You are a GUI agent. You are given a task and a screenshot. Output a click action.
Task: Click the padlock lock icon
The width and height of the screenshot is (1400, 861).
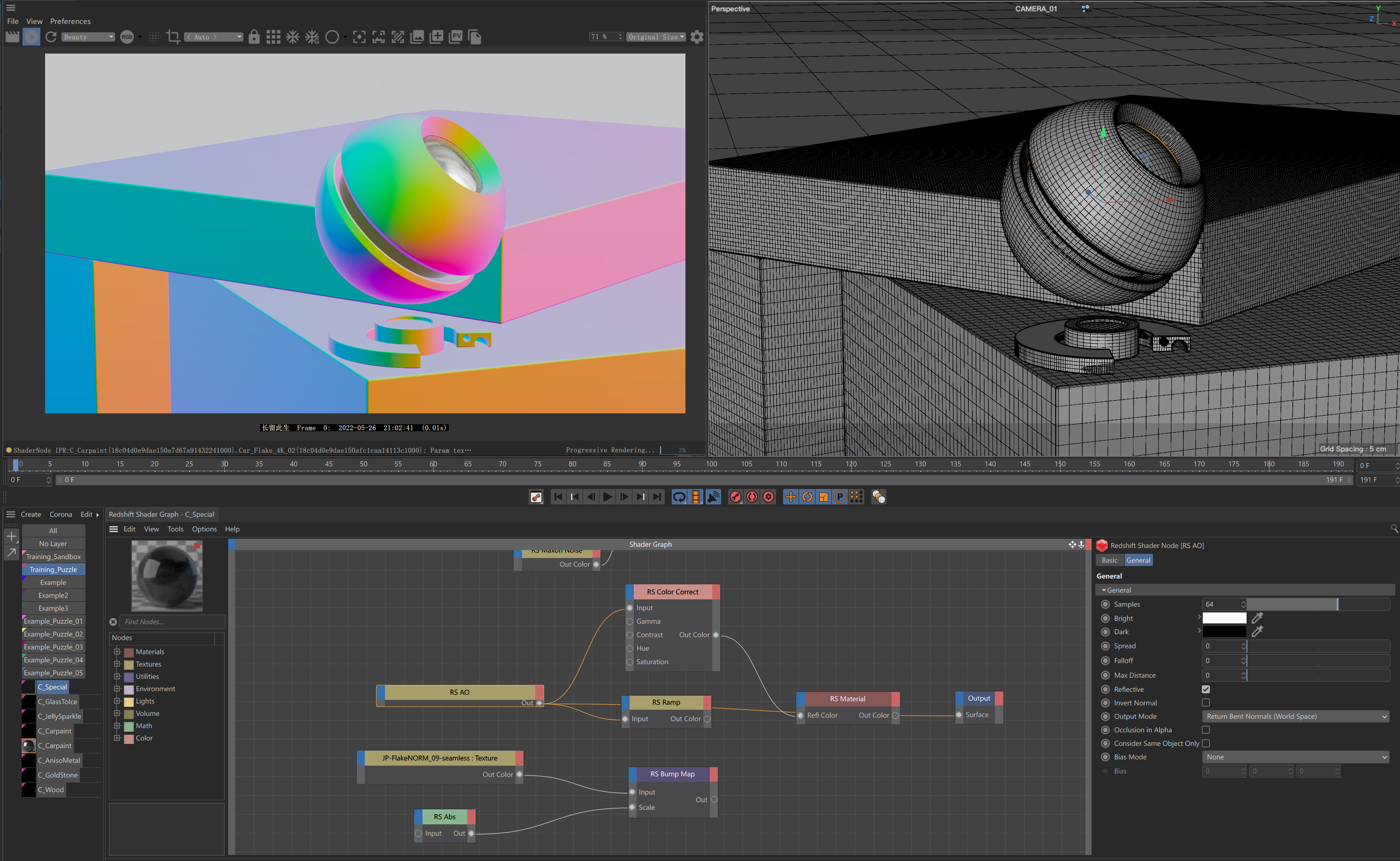pyautogui.click(x=254, y=37)
